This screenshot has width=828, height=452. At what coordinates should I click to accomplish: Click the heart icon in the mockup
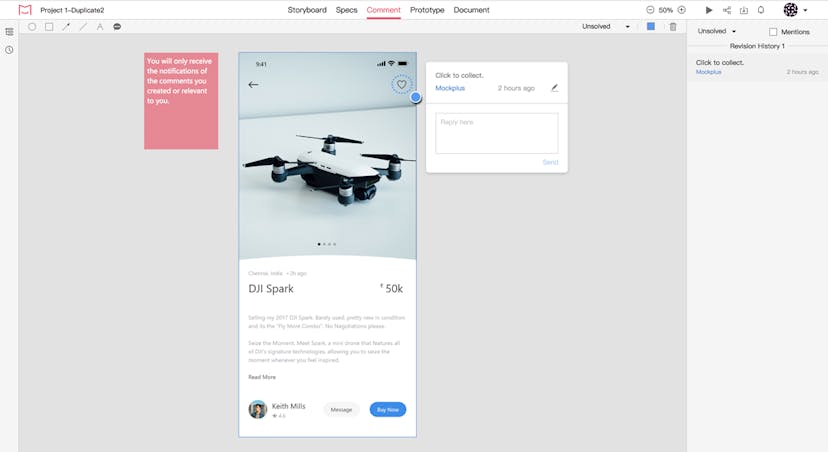coord(401,84)
